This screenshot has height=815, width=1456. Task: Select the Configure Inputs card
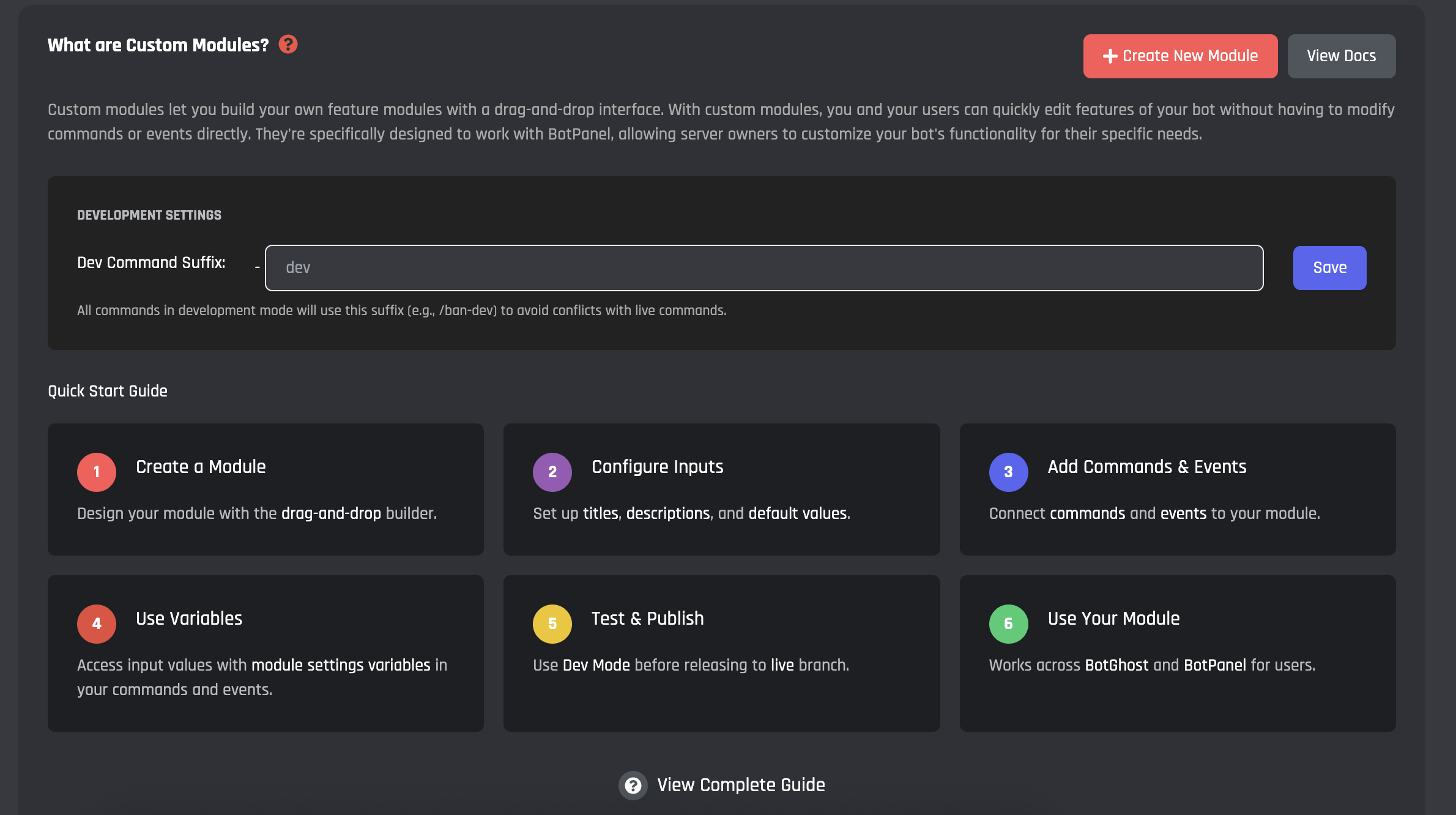coord(721,489)
